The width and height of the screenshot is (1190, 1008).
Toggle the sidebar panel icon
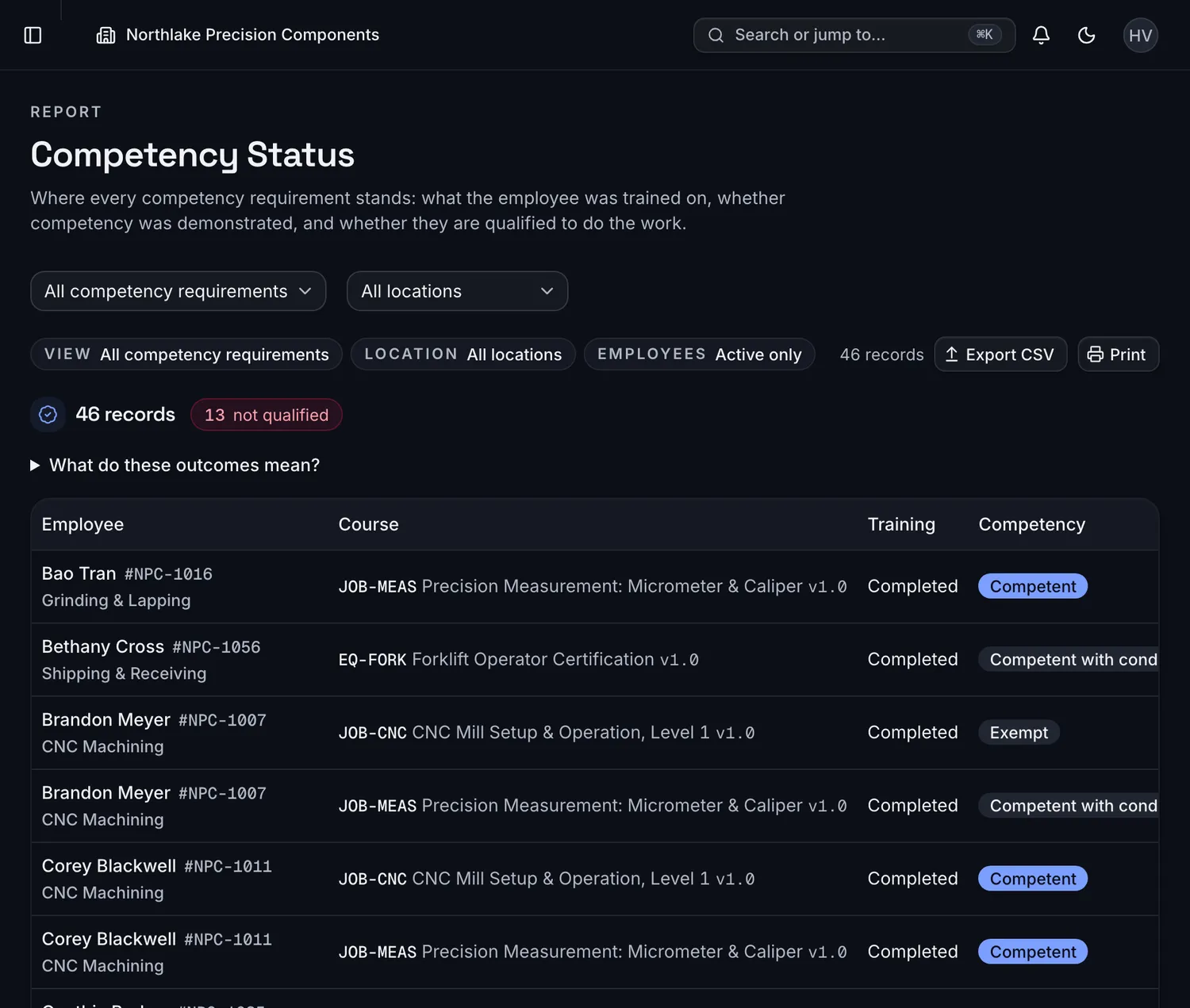[x=33, y=35]
